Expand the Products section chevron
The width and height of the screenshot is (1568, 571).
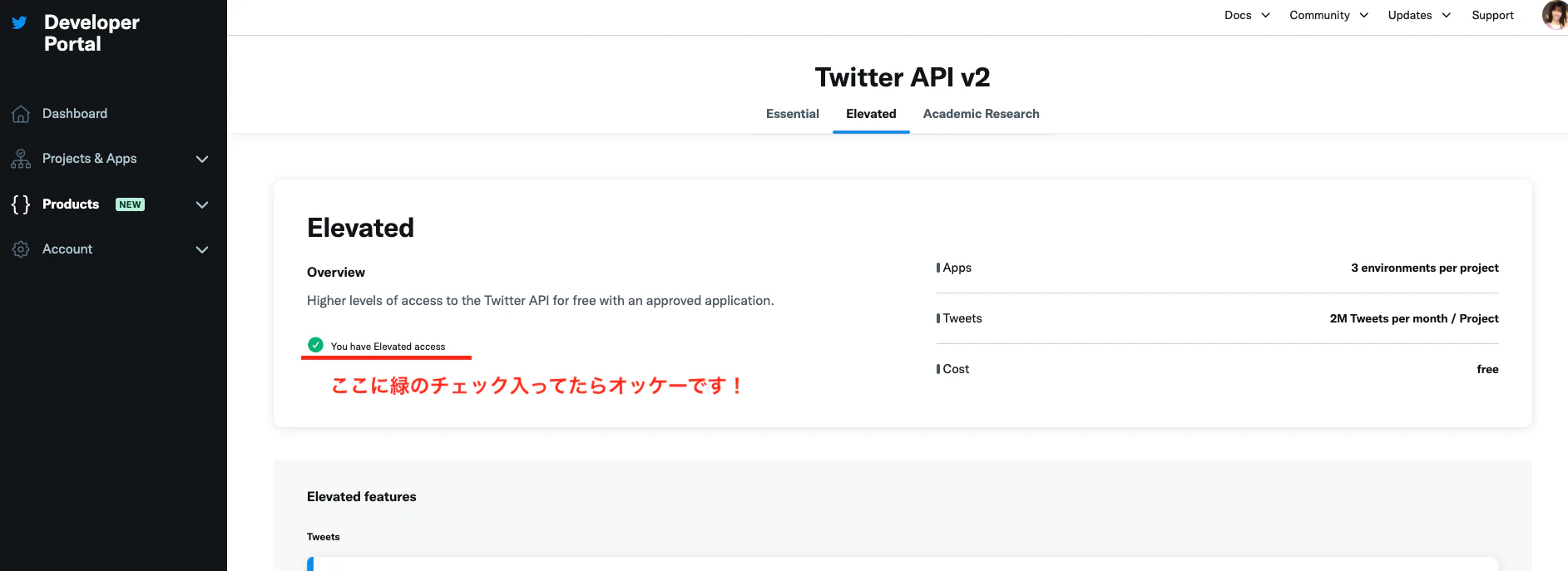click(x=202, y=204)
